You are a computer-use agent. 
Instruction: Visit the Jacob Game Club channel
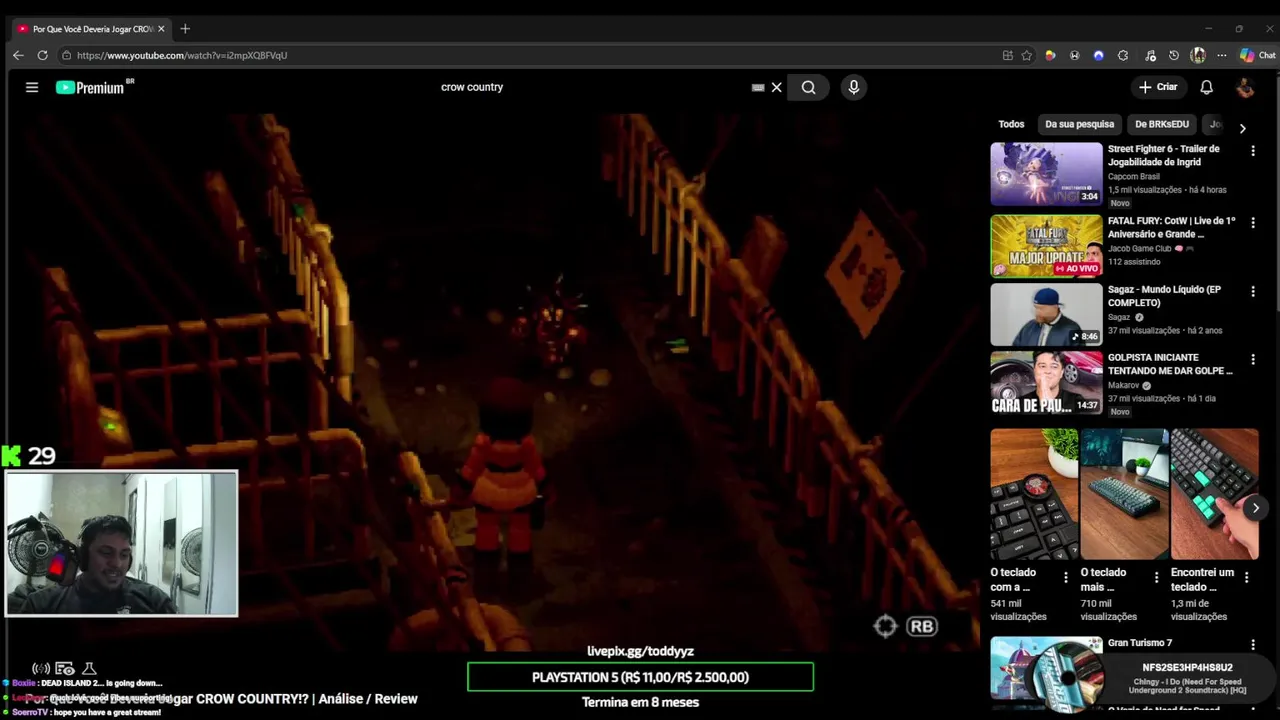pyautogui.click(x=1139, y=248)
